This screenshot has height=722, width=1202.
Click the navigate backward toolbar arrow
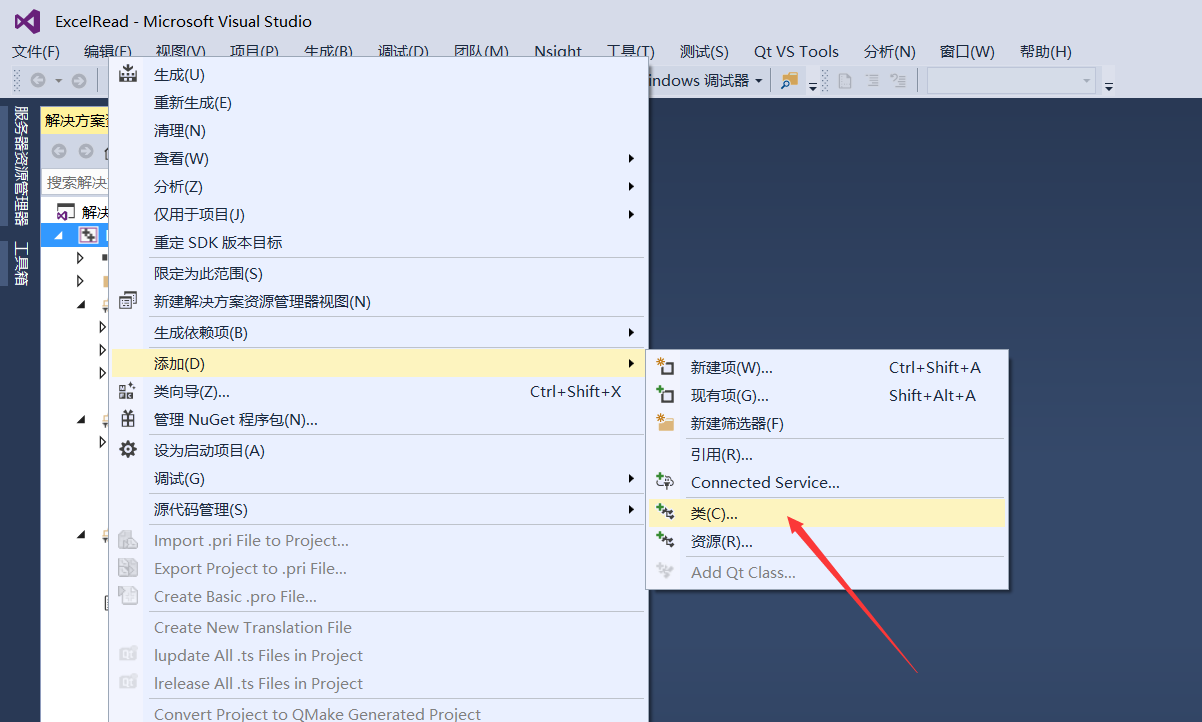[38, 81]
